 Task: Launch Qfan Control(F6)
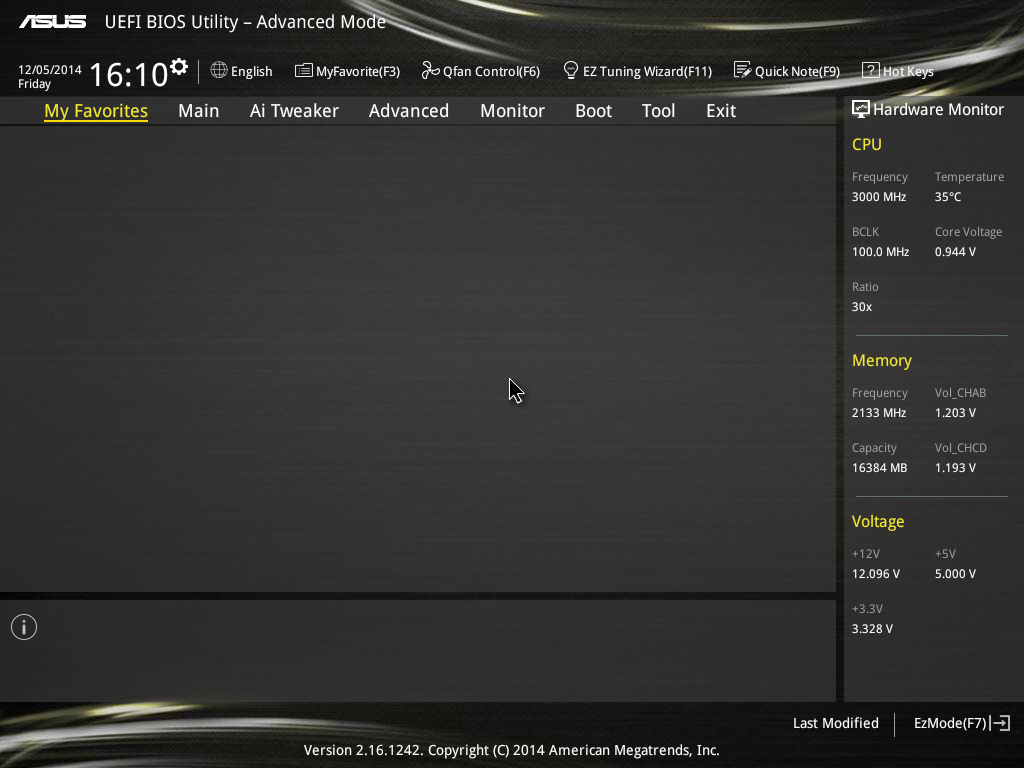pyautogui.click(x=481, y=71)
